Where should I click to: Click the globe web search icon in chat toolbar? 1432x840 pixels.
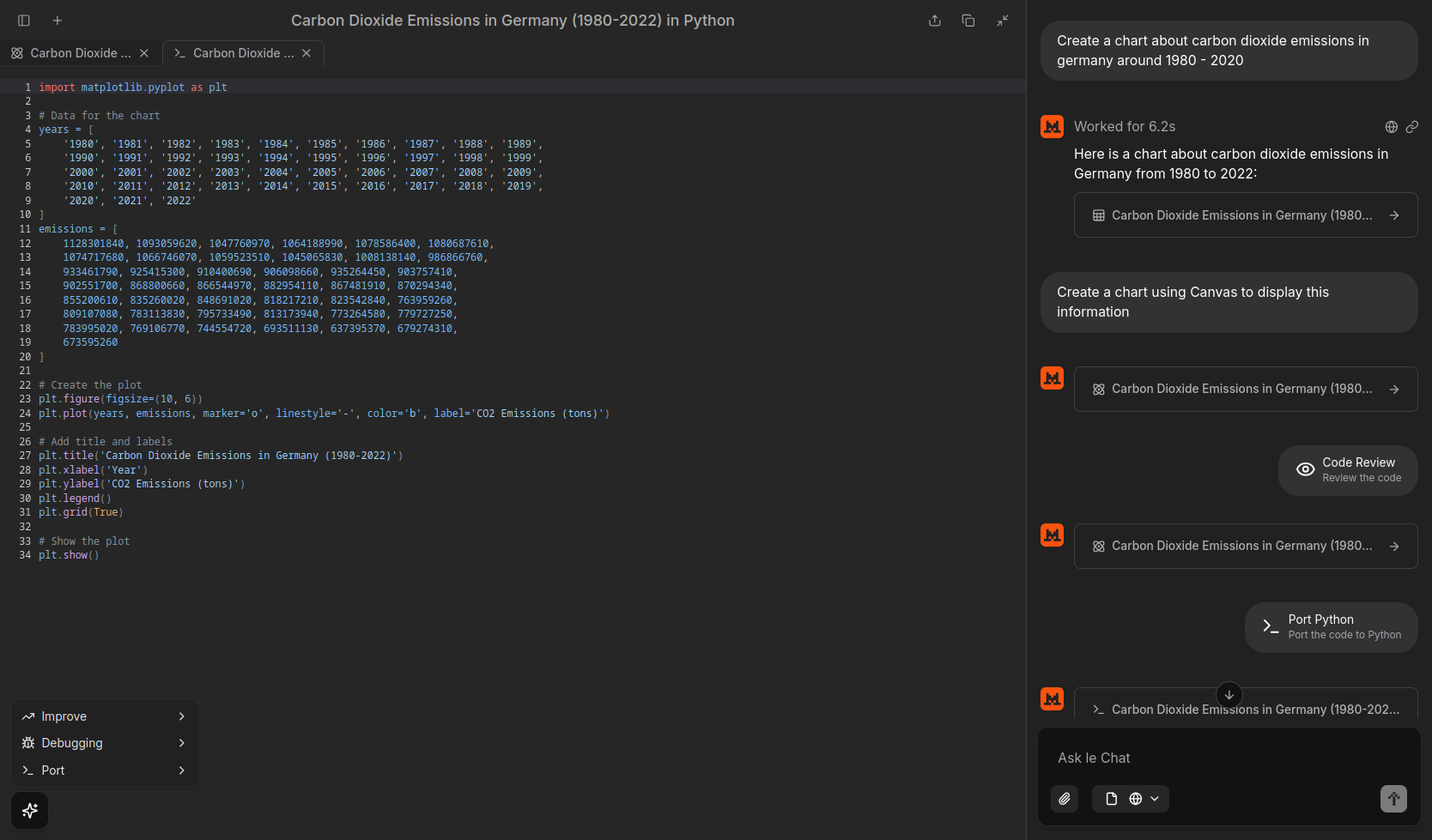pos(1135,799)
